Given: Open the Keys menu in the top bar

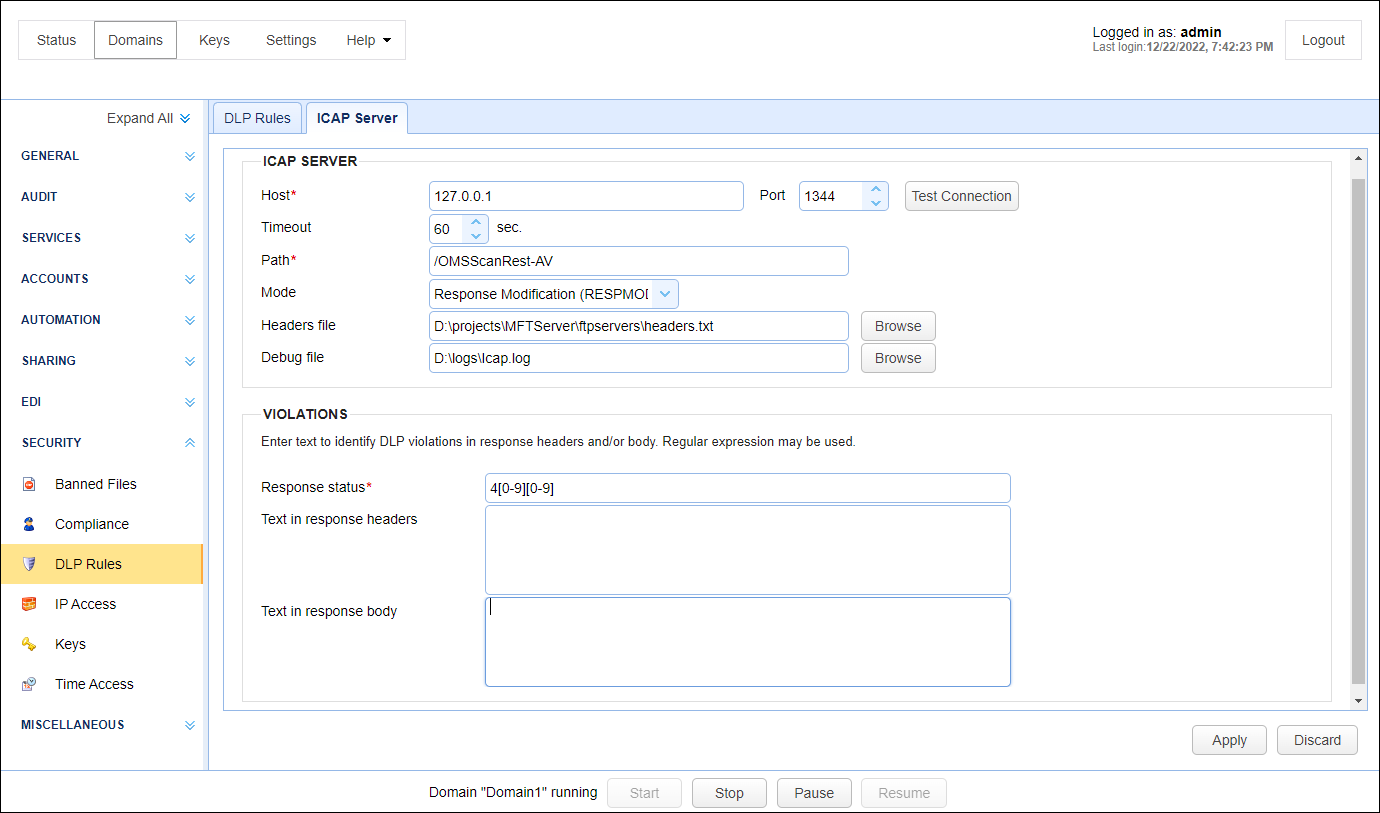Looking at the screenshot, I should [214, 40].
